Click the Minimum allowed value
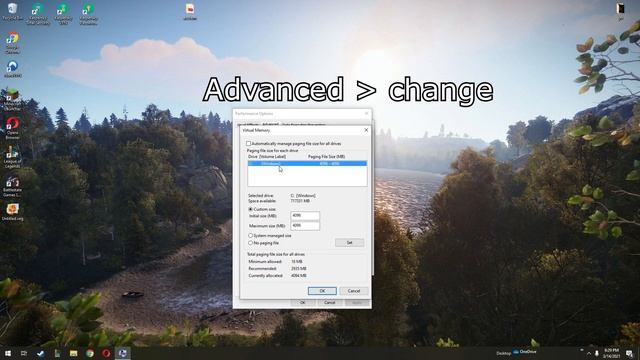640x360 pixels. click(297, 261)
